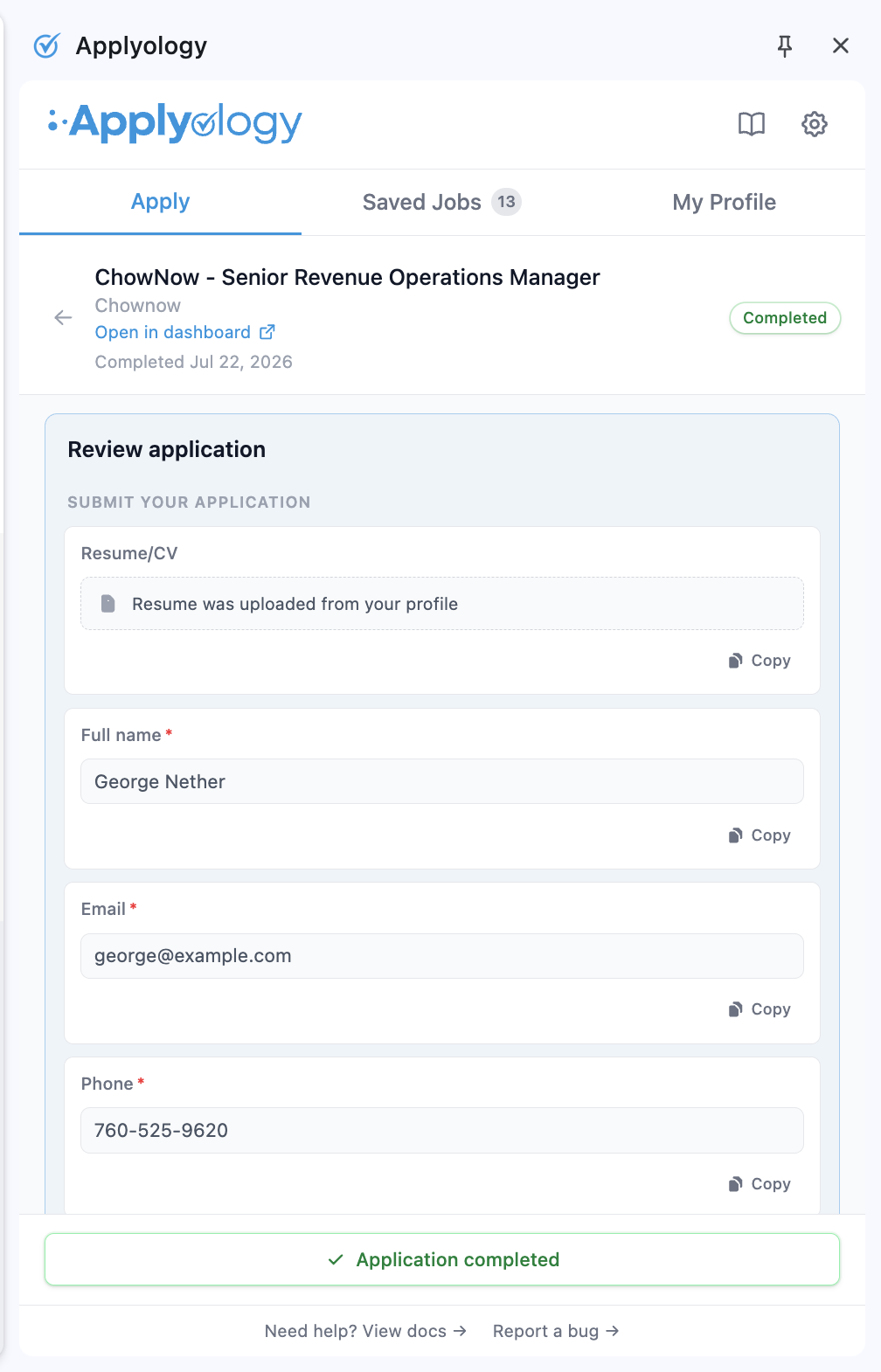Switch to the Apply tab

(x=161, y=202)
